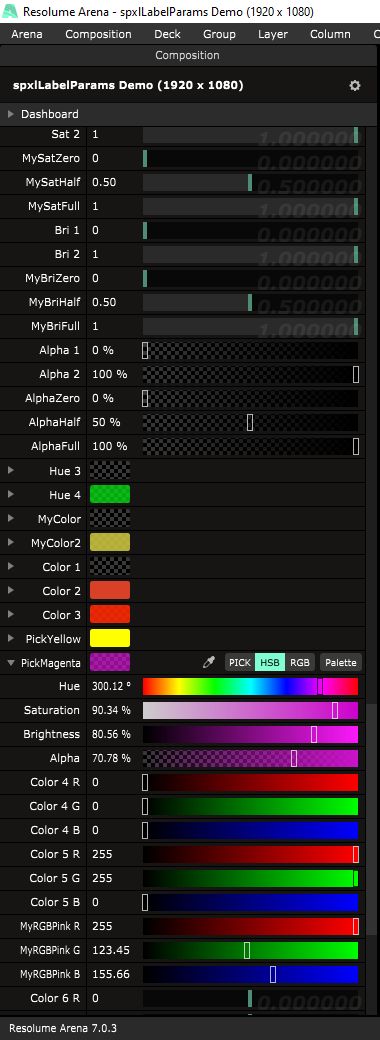The image size is (380, 1040).
Task: Expand the Hue 4 color parameter
Action: (x=11, y=494)
